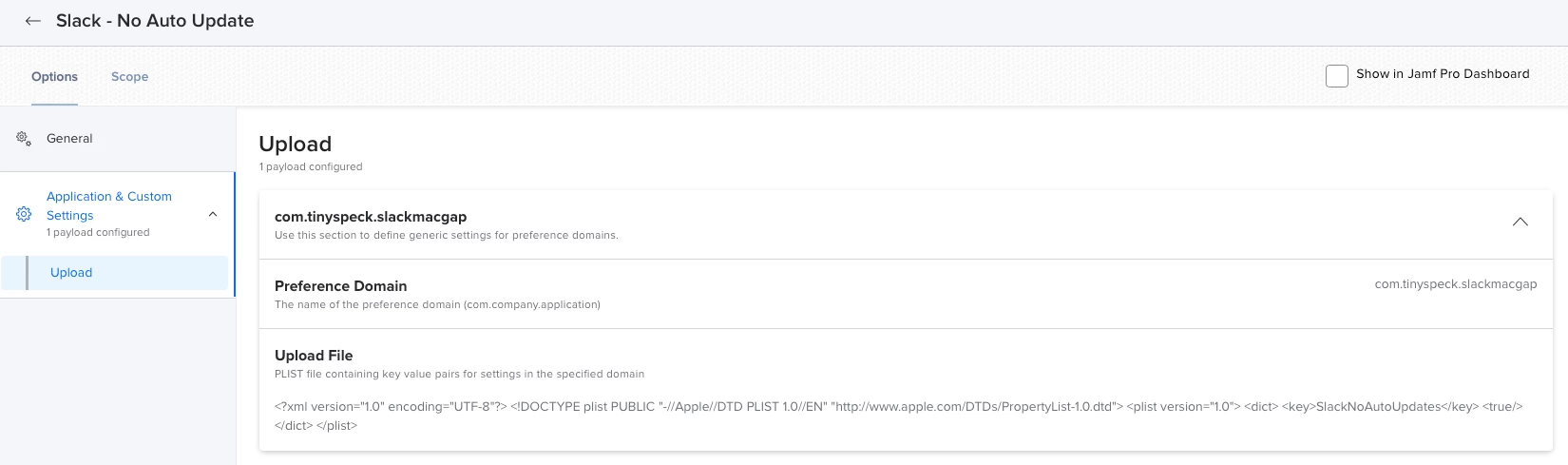
Task: Click the General gear icon in sidebar
Action: pyautogui.click(x=24, y=138)
